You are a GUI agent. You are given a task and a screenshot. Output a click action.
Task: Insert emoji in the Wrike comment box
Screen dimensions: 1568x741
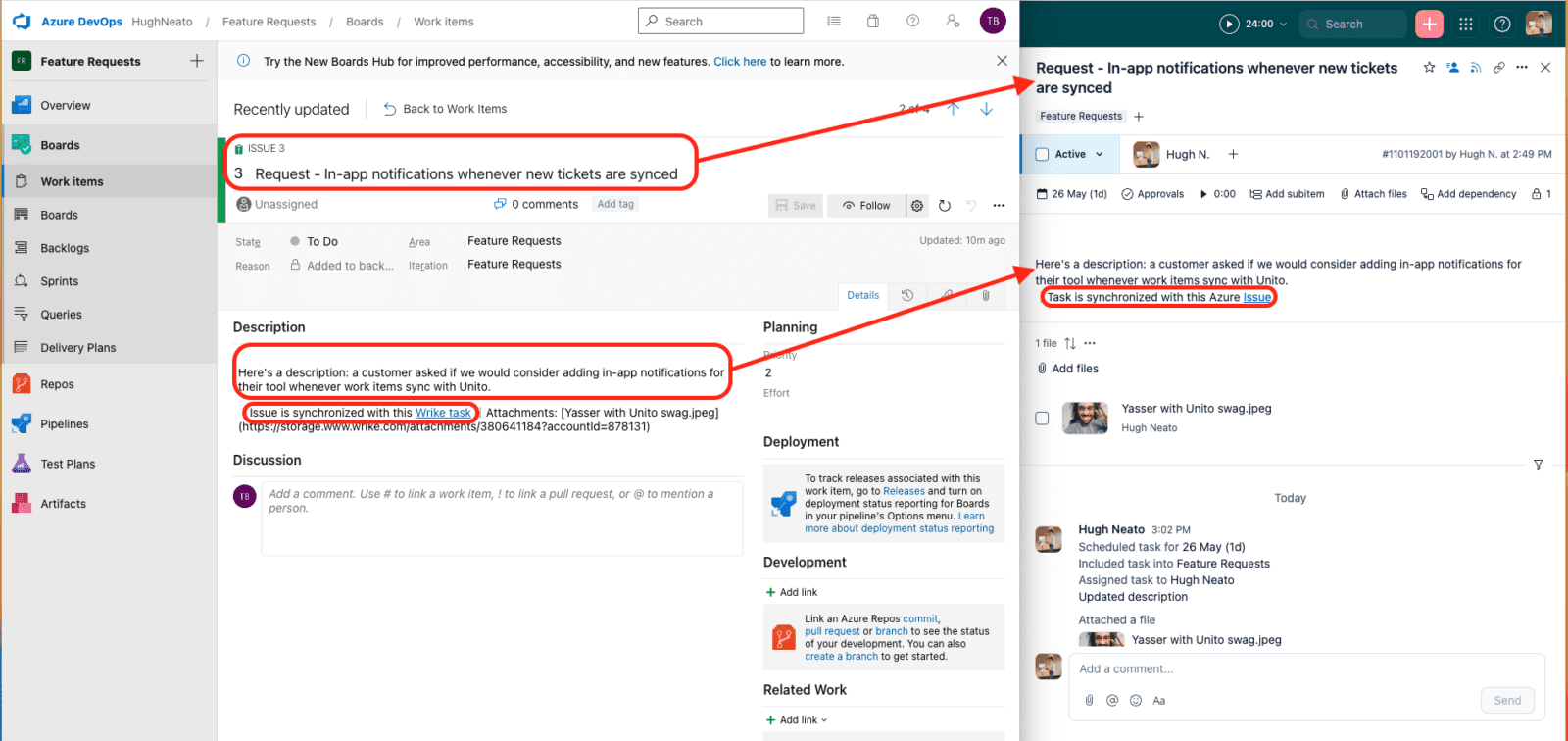click(x=1136, y=700)
